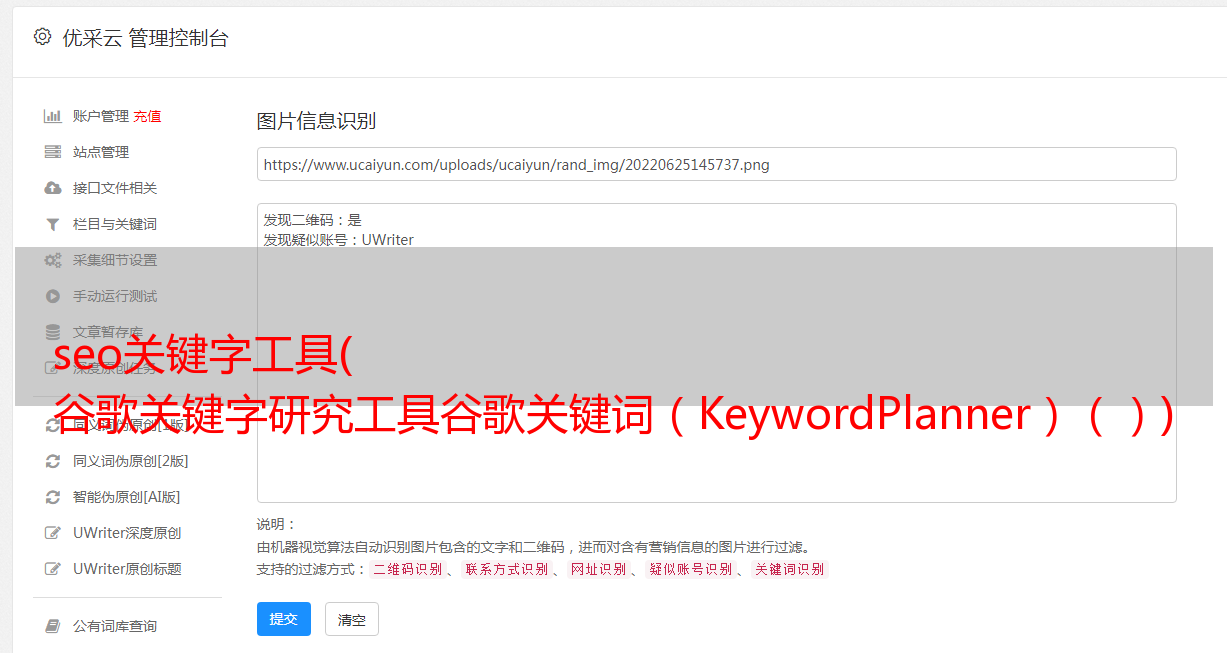Click the 清空 button

[x=352, y=619]
